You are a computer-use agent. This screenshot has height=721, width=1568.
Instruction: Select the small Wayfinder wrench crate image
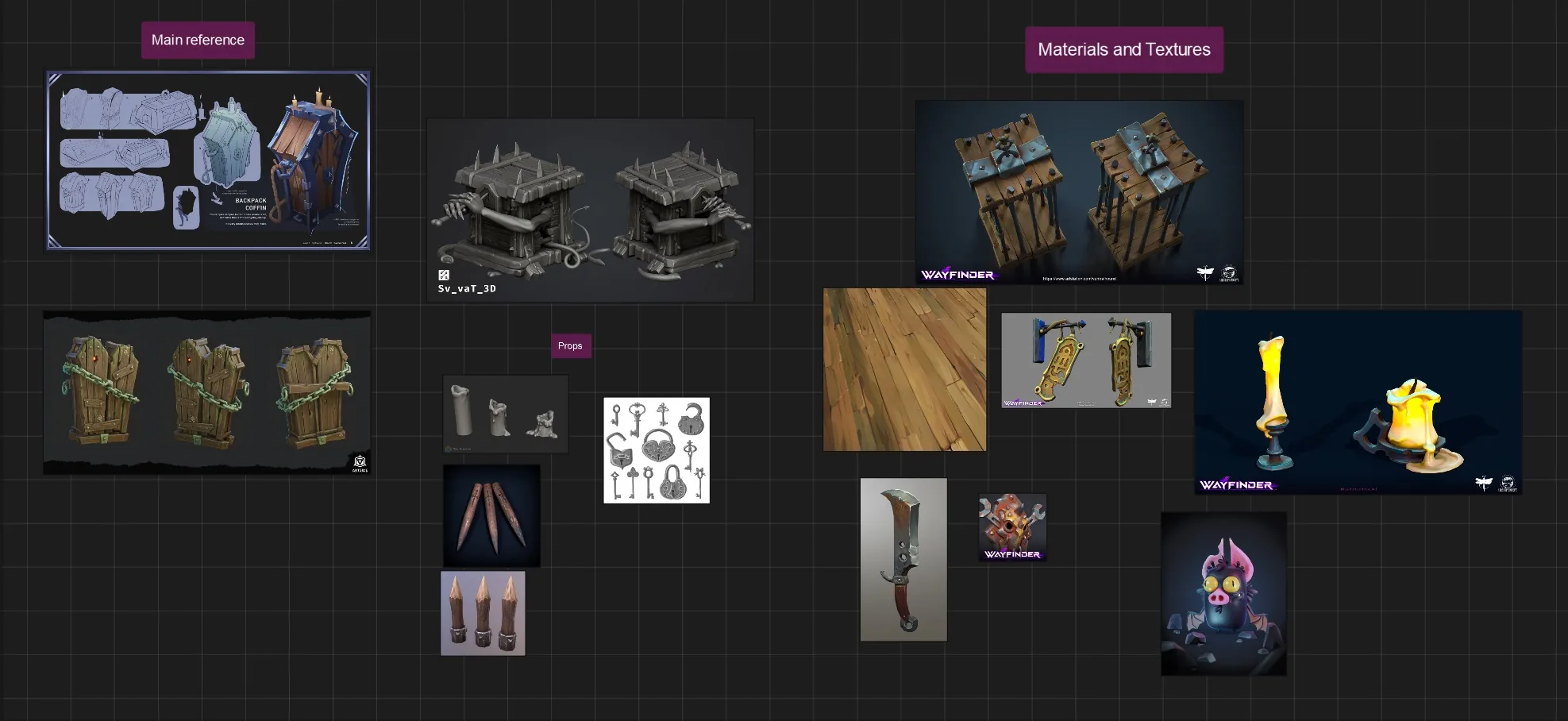1012,527
